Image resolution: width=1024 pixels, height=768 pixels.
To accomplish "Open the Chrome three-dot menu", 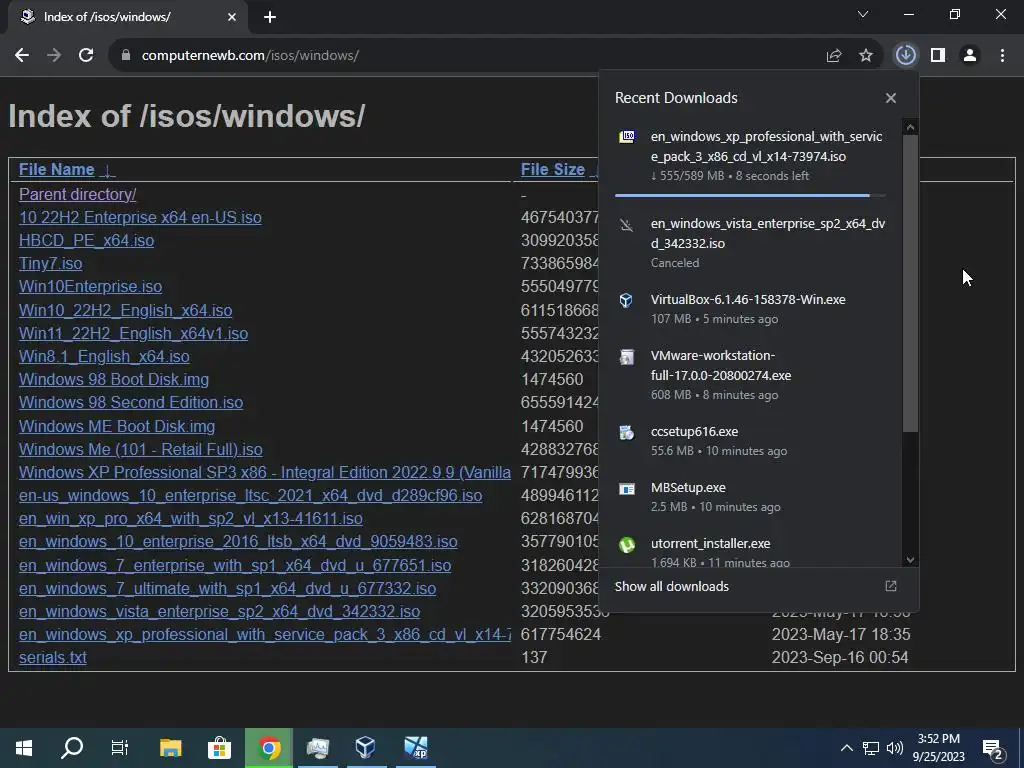I will (1002, 56).
